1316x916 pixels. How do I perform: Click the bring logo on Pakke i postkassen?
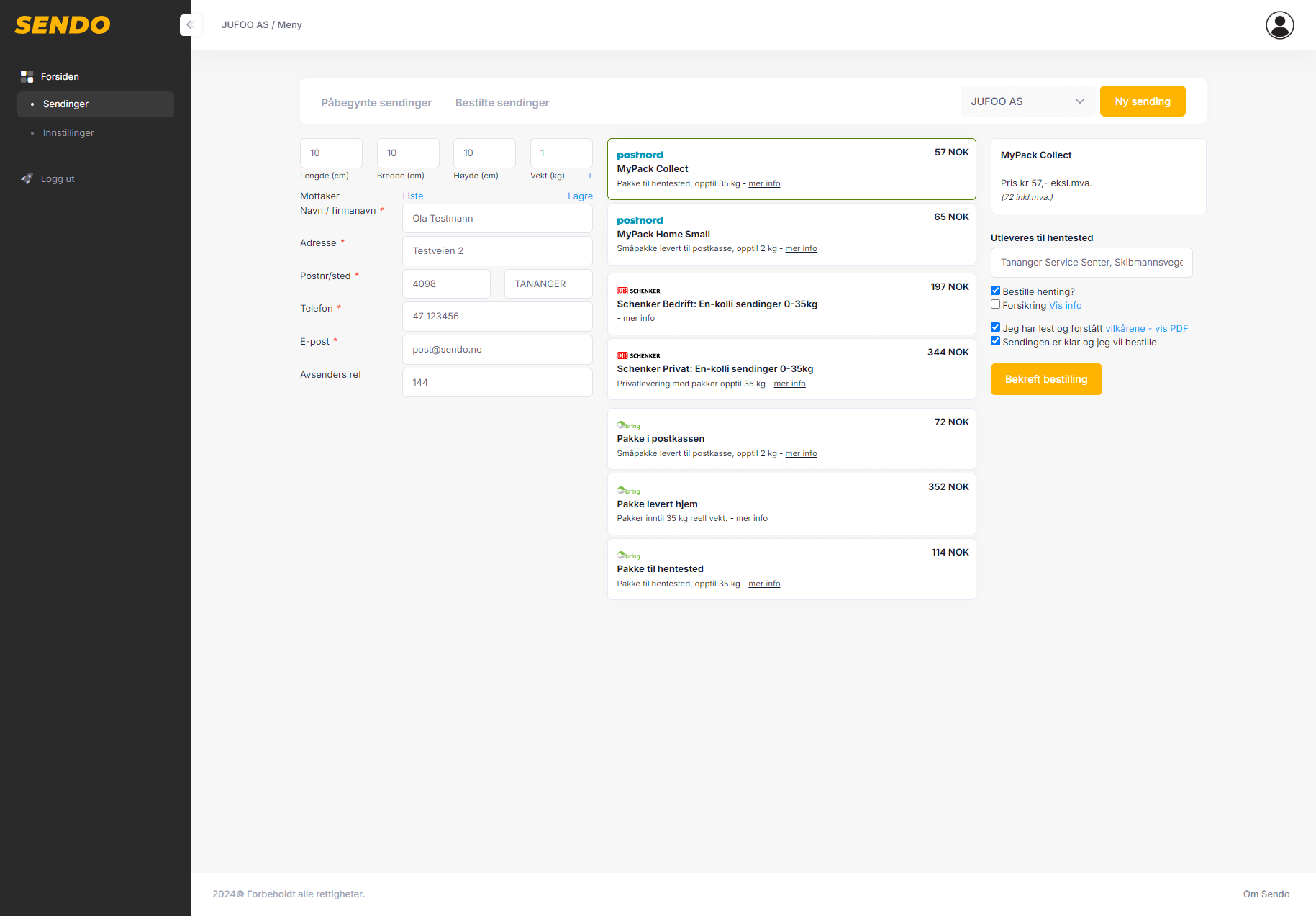(x=628, y=425)
